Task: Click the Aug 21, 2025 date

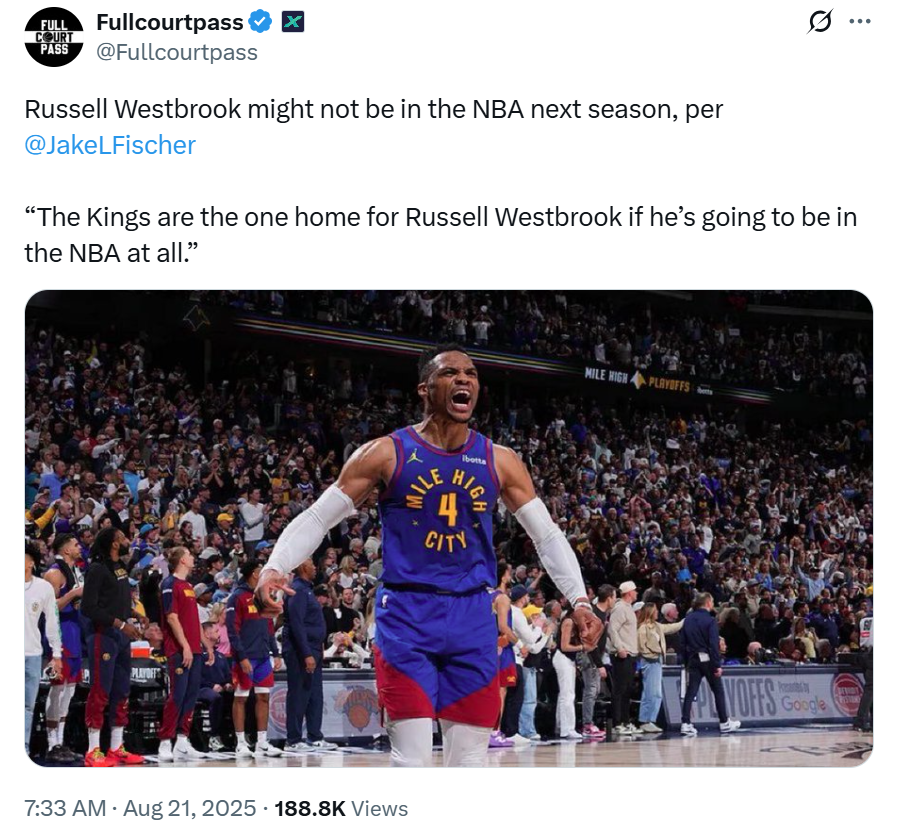Action: (x=190, y=808)
